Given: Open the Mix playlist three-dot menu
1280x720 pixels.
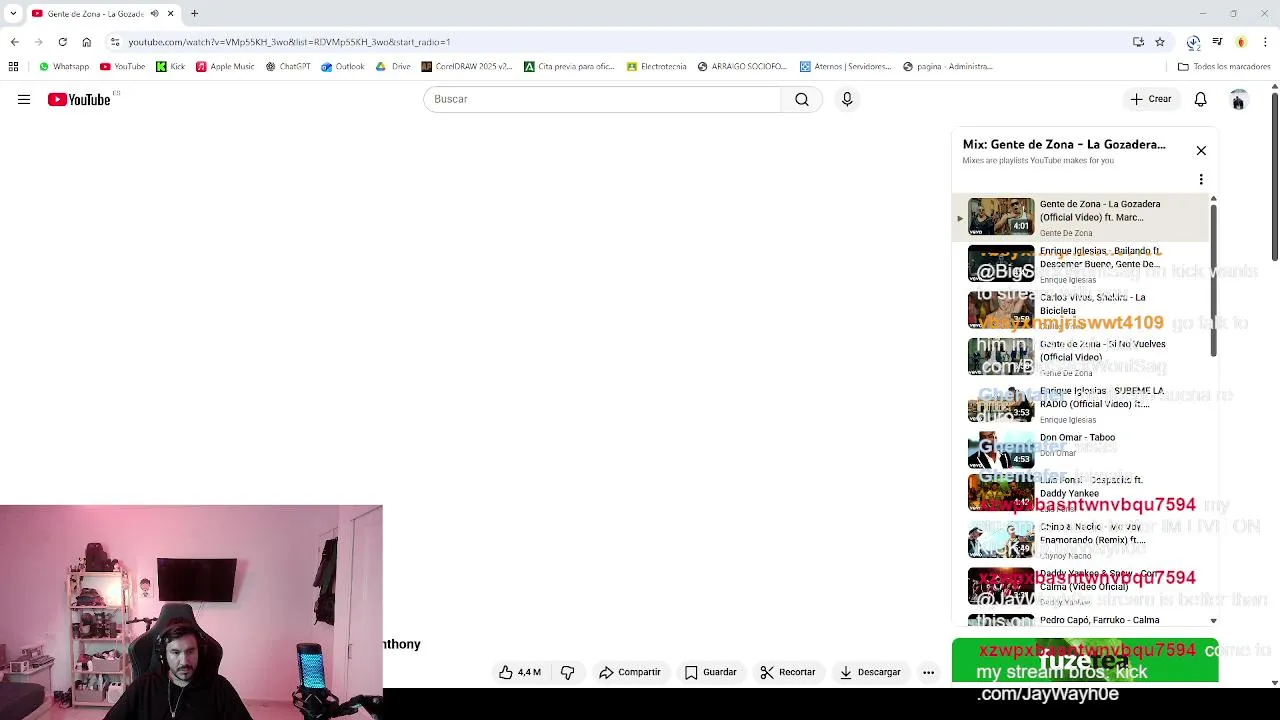Looking at the screenshot, I should pyautogui.click(x=1201, y=180).
